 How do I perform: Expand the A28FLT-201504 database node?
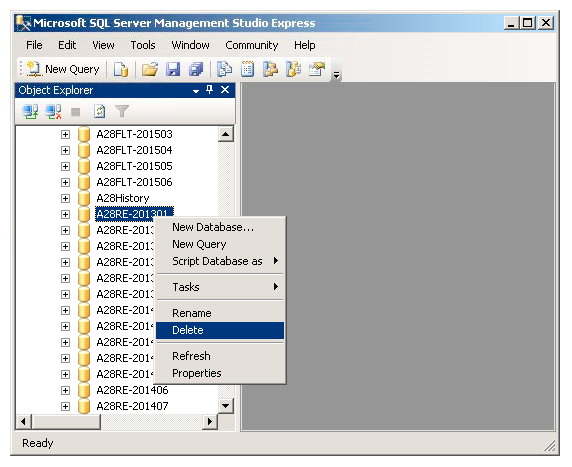click(65, 151)
